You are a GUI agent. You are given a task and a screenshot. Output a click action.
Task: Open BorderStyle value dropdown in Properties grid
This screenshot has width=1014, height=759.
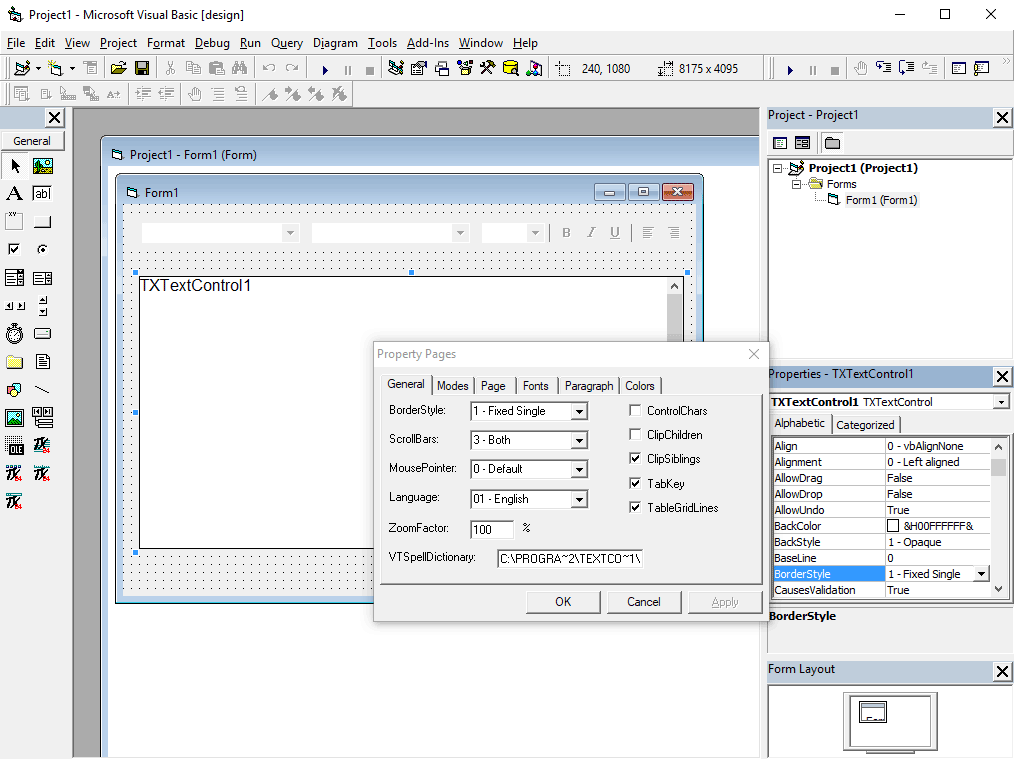(x=982, y=573)
